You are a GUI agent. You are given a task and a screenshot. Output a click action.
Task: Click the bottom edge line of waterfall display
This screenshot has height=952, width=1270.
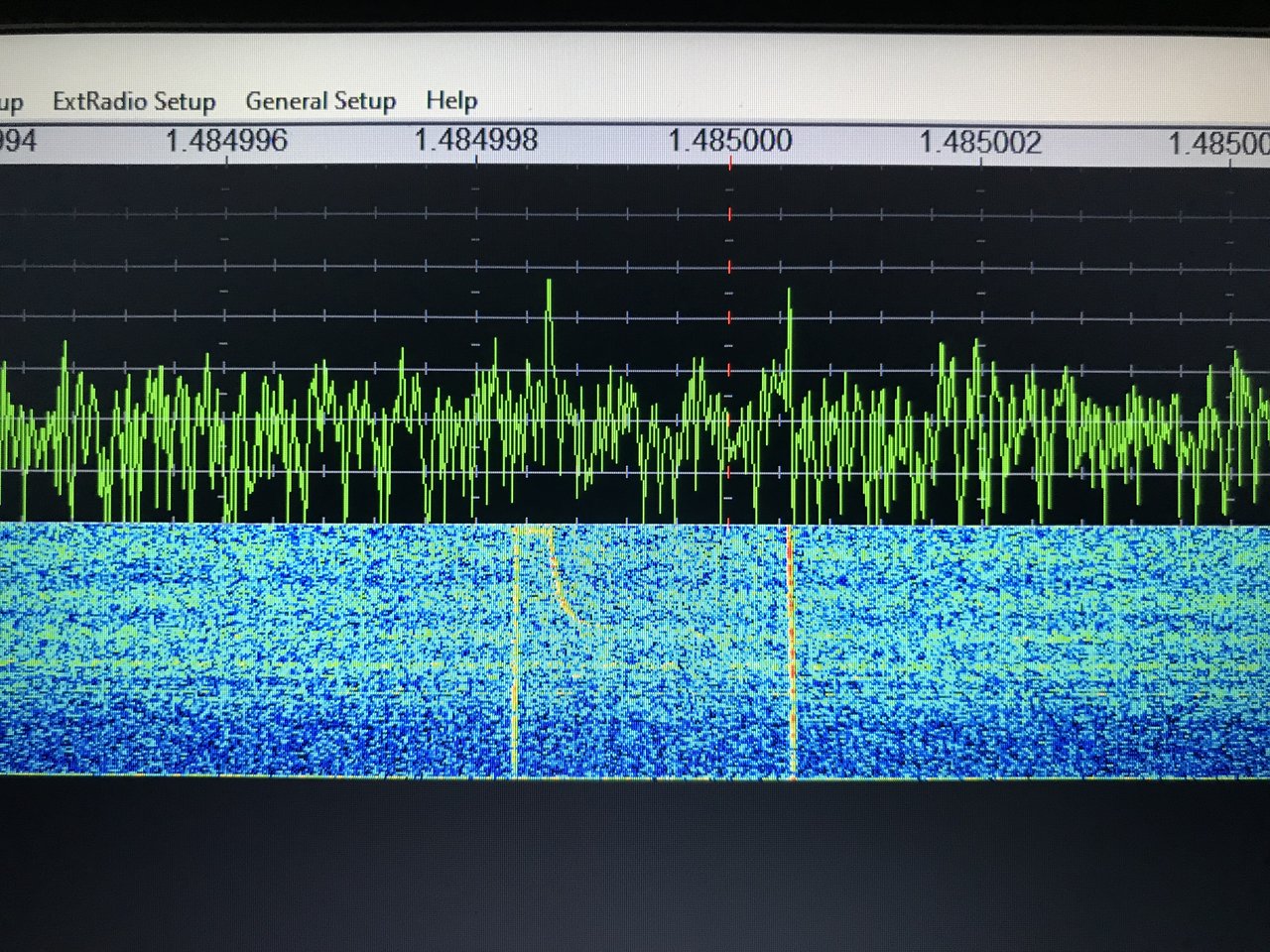[x=635, y=776]
